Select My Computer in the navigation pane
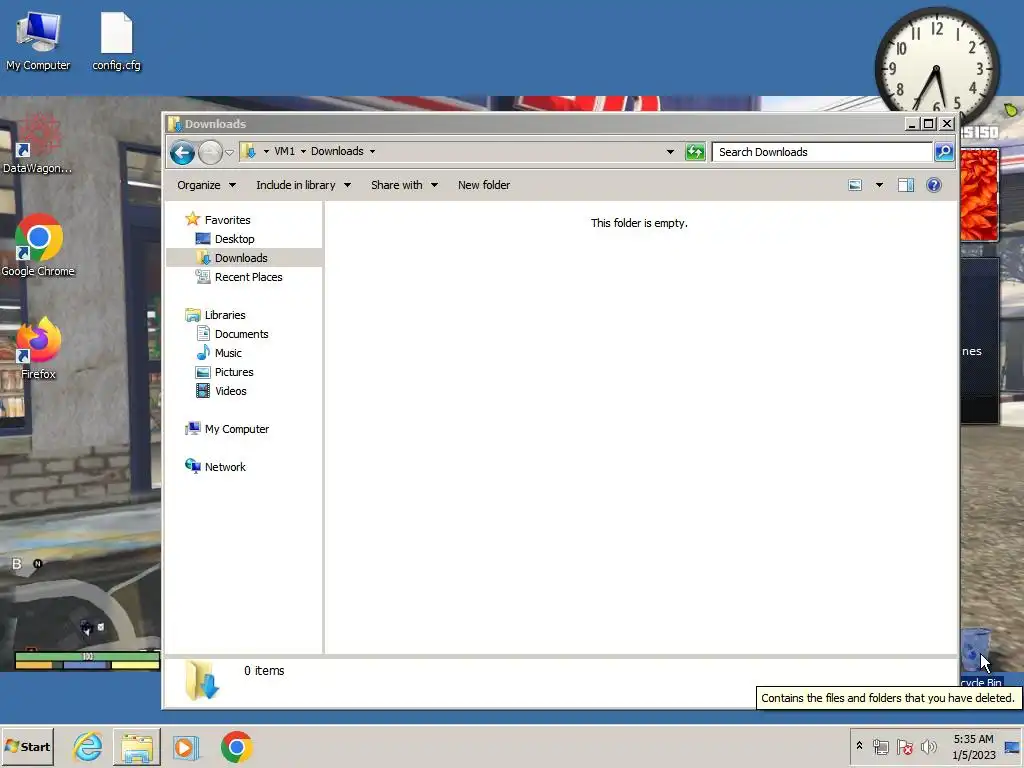Viewport: 1024px width, 768px height. pos(236,429)
